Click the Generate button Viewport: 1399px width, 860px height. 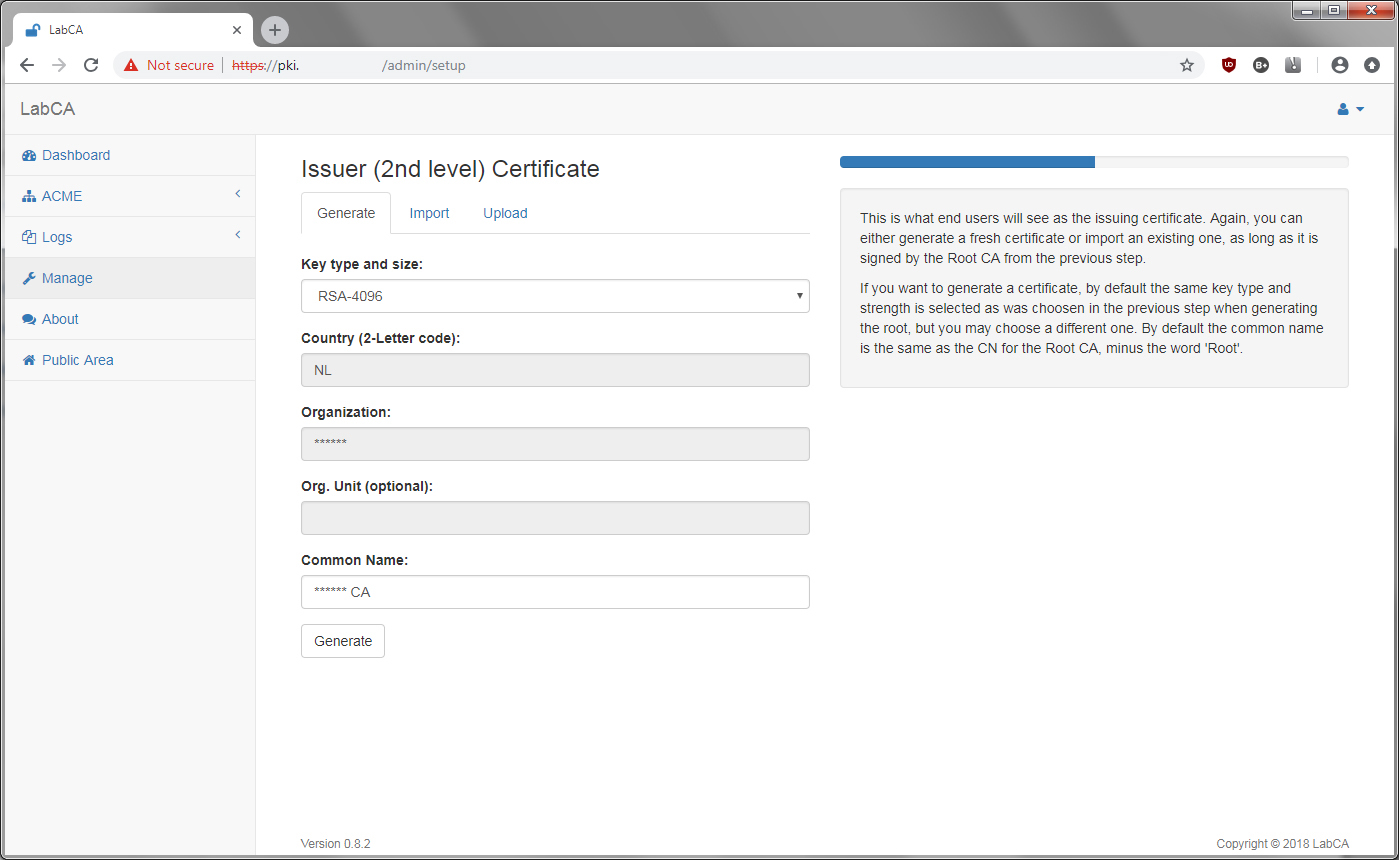[x=342, y=640]
